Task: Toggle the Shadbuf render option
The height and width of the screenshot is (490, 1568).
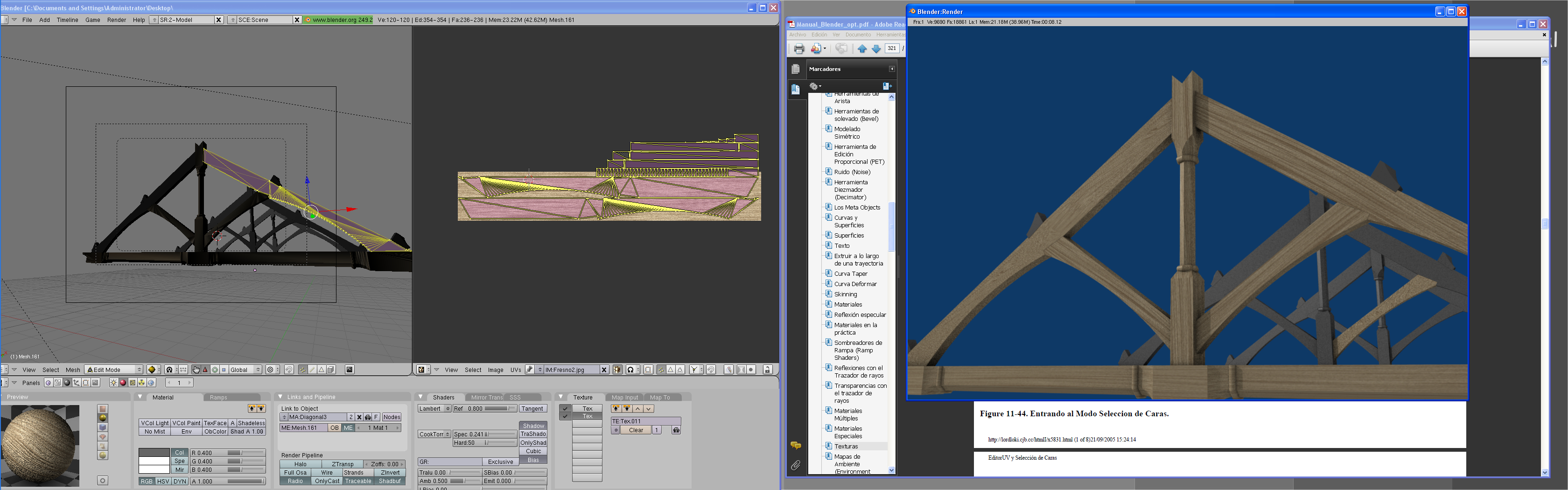Action: click(x=390, y=482)
